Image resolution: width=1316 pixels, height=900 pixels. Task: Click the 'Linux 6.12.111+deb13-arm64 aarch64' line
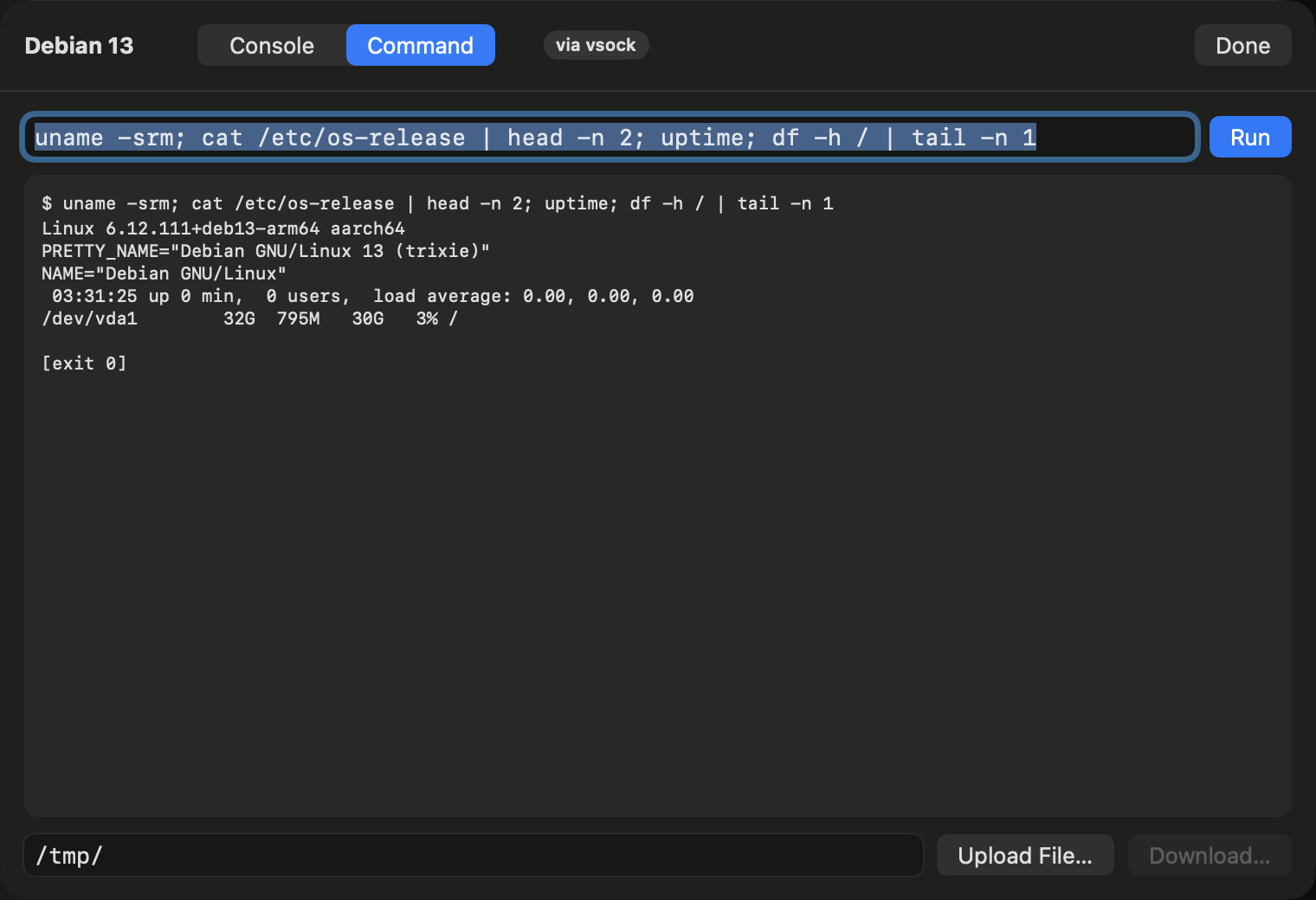point(223,228)
